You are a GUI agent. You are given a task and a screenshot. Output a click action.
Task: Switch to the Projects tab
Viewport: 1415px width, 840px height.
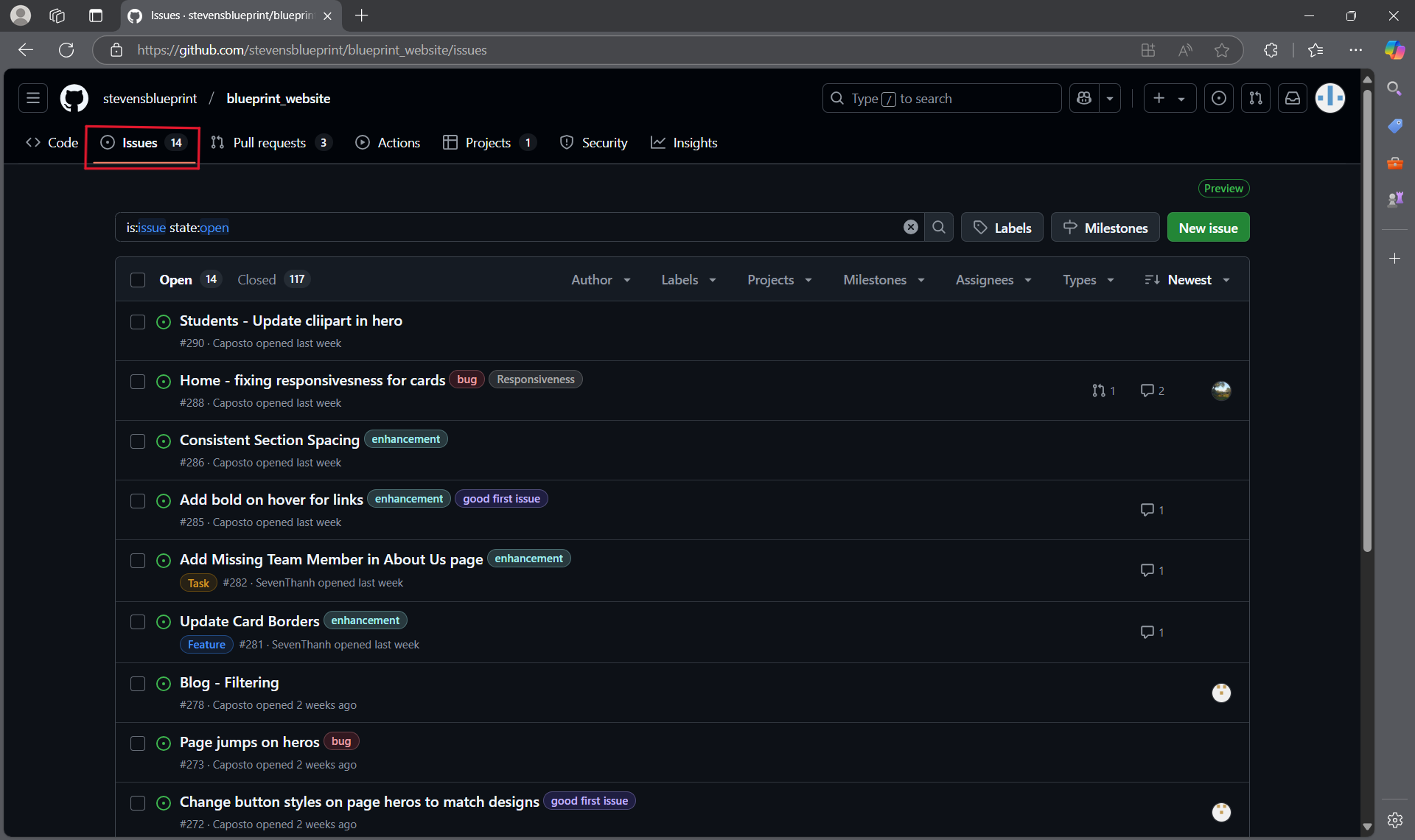(489, 143)
